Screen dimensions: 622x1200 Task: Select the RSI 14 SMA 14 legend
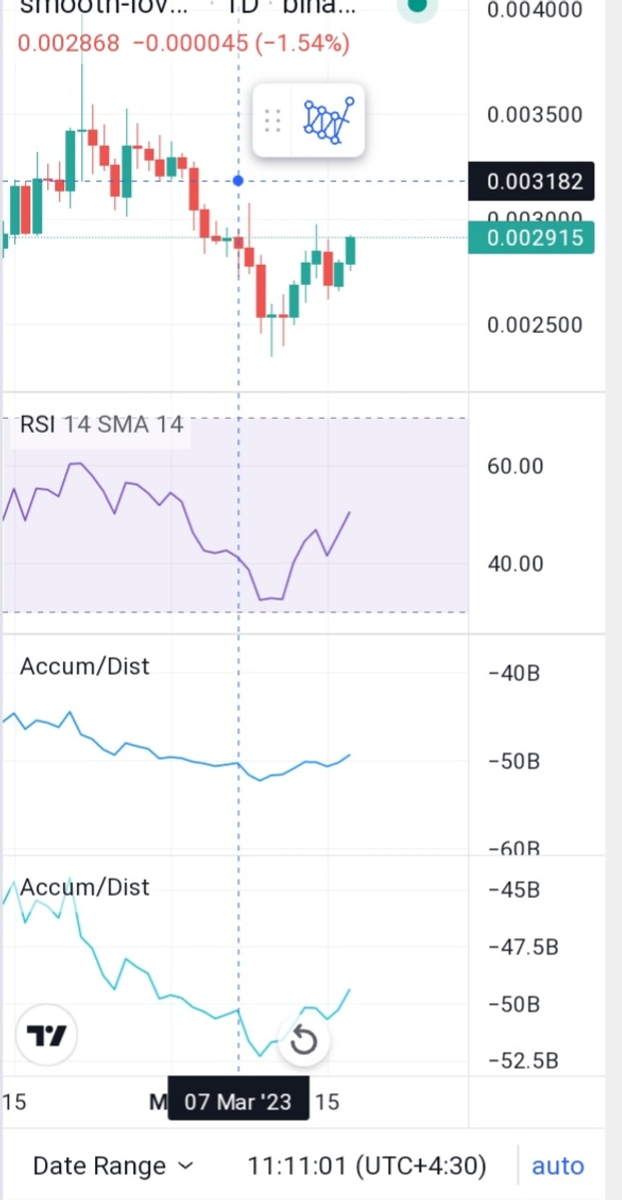coord(101,424)
